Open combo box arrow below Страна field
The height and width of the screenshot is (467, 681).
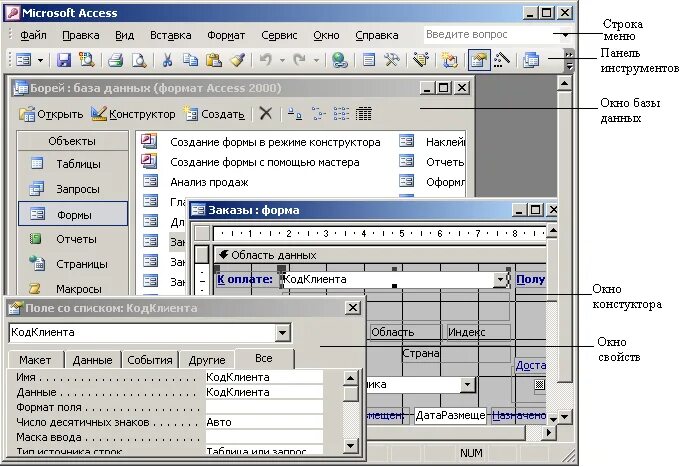[467, 384]
